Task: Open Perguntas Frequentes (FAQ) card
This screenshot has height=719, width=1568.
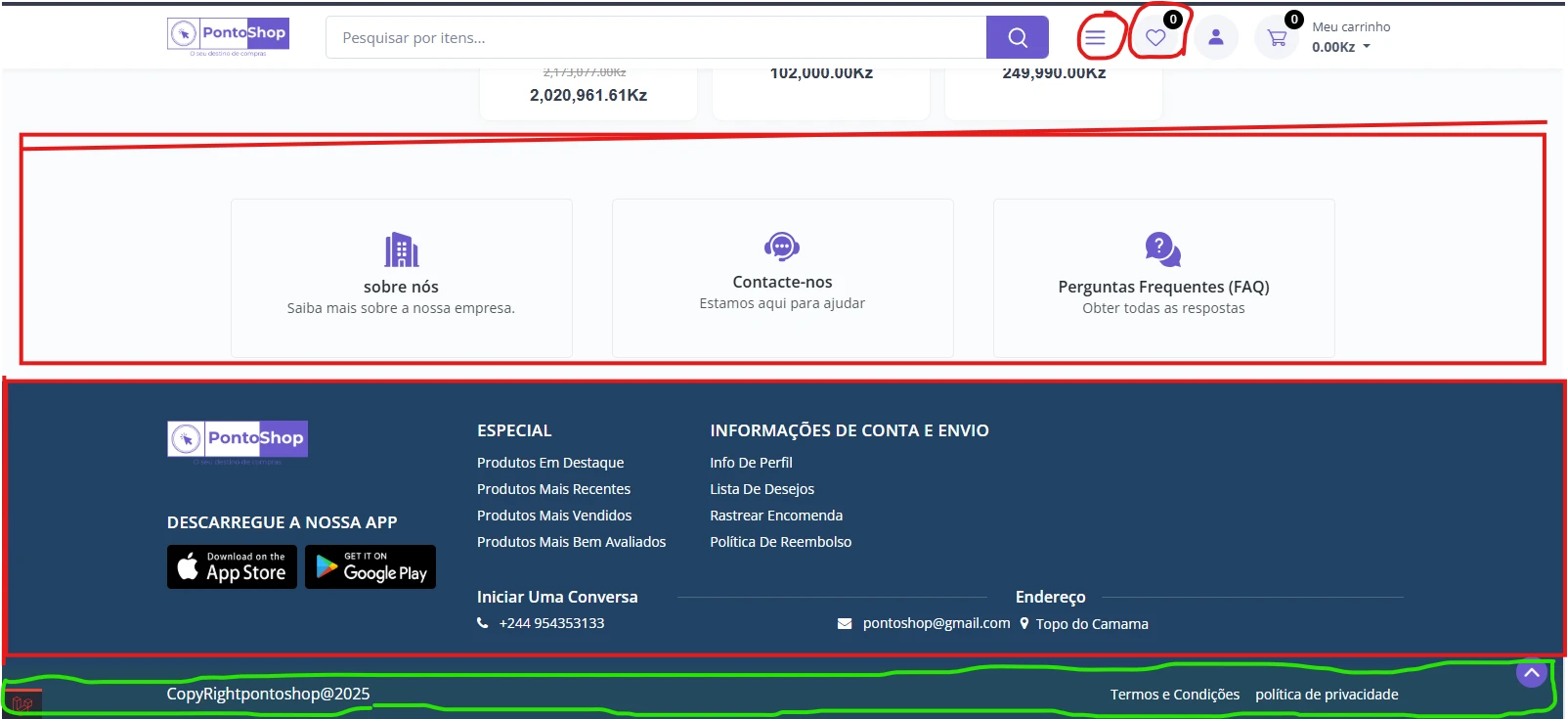Action: click(1163, 278)
